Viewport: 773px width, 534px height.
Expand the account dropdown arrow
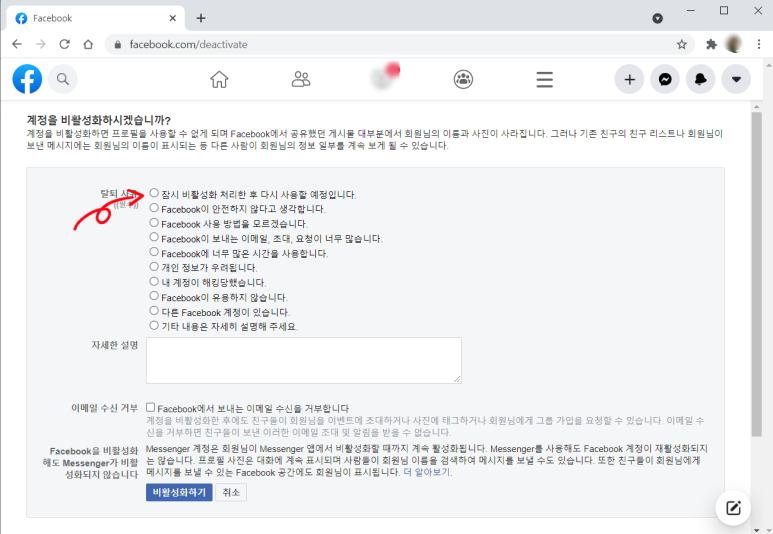pyautogui.click(x=736, y=79)
